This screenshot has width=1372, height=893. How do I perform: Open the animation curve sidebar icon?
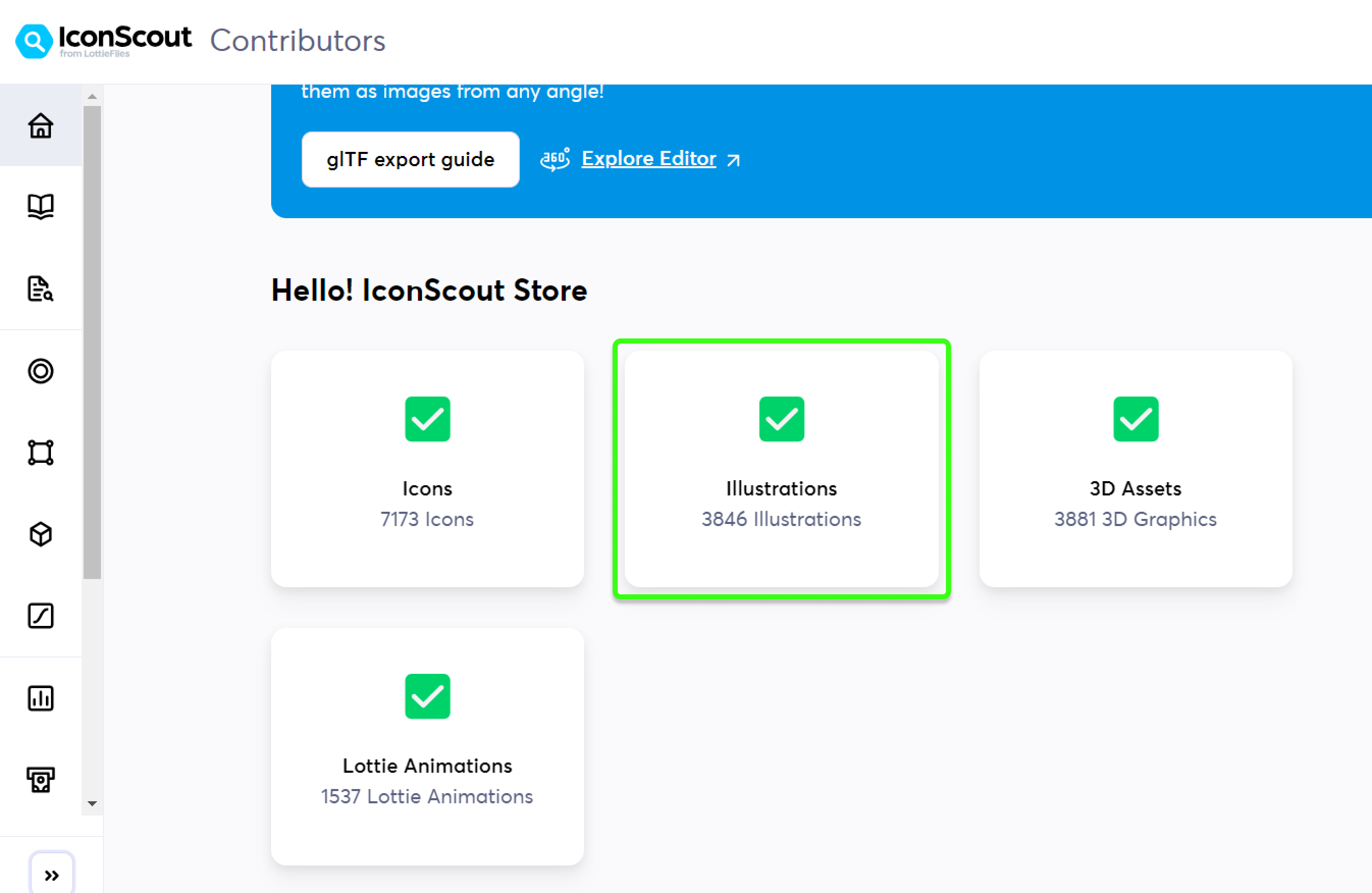pyautogui.click(x=40, y=616)
